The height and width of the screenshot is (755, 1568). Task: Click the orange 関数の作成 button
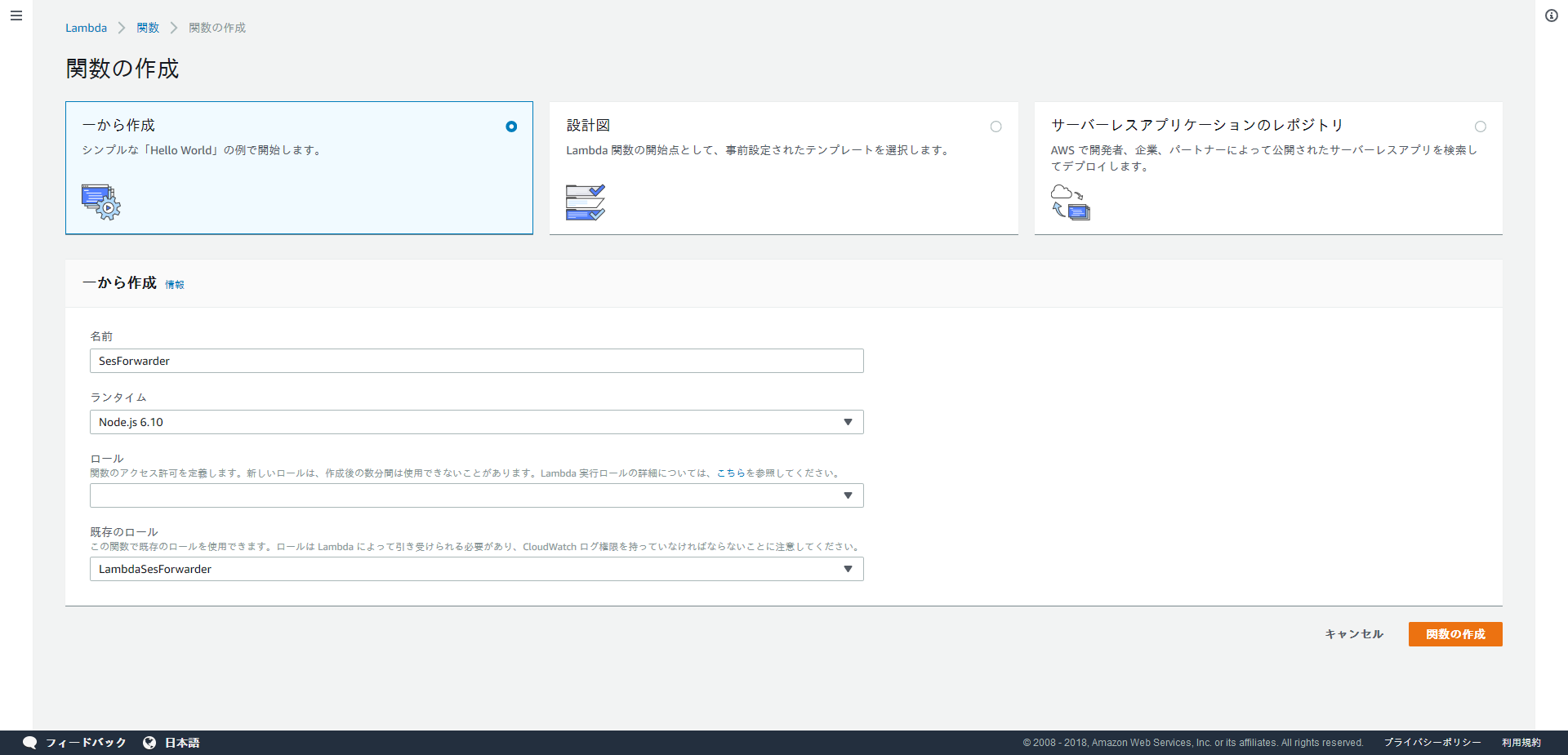click(x=1455, y=634)
